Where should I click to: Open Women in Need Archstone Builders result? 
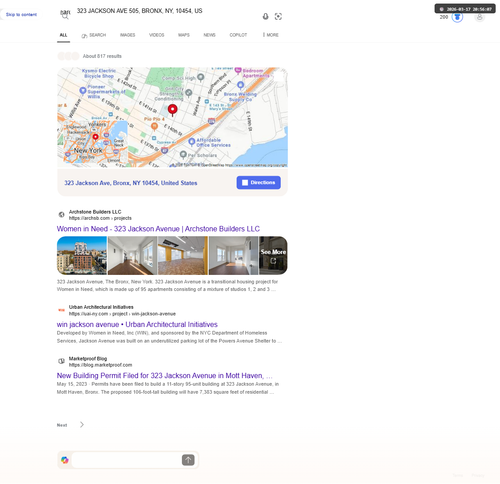(x=158, y=229)
